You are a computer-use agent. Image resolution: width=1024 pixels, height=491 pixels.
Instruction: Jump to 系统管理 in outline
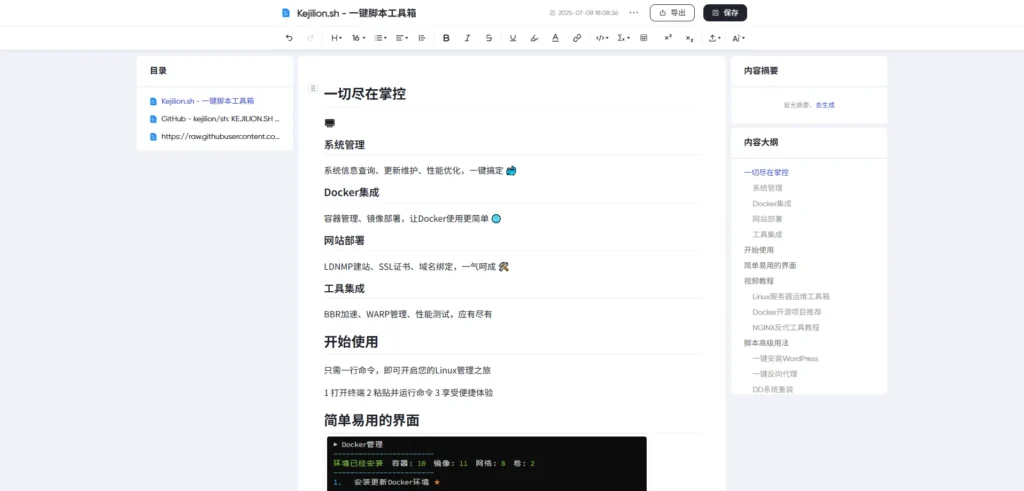(x=767, y=188)
